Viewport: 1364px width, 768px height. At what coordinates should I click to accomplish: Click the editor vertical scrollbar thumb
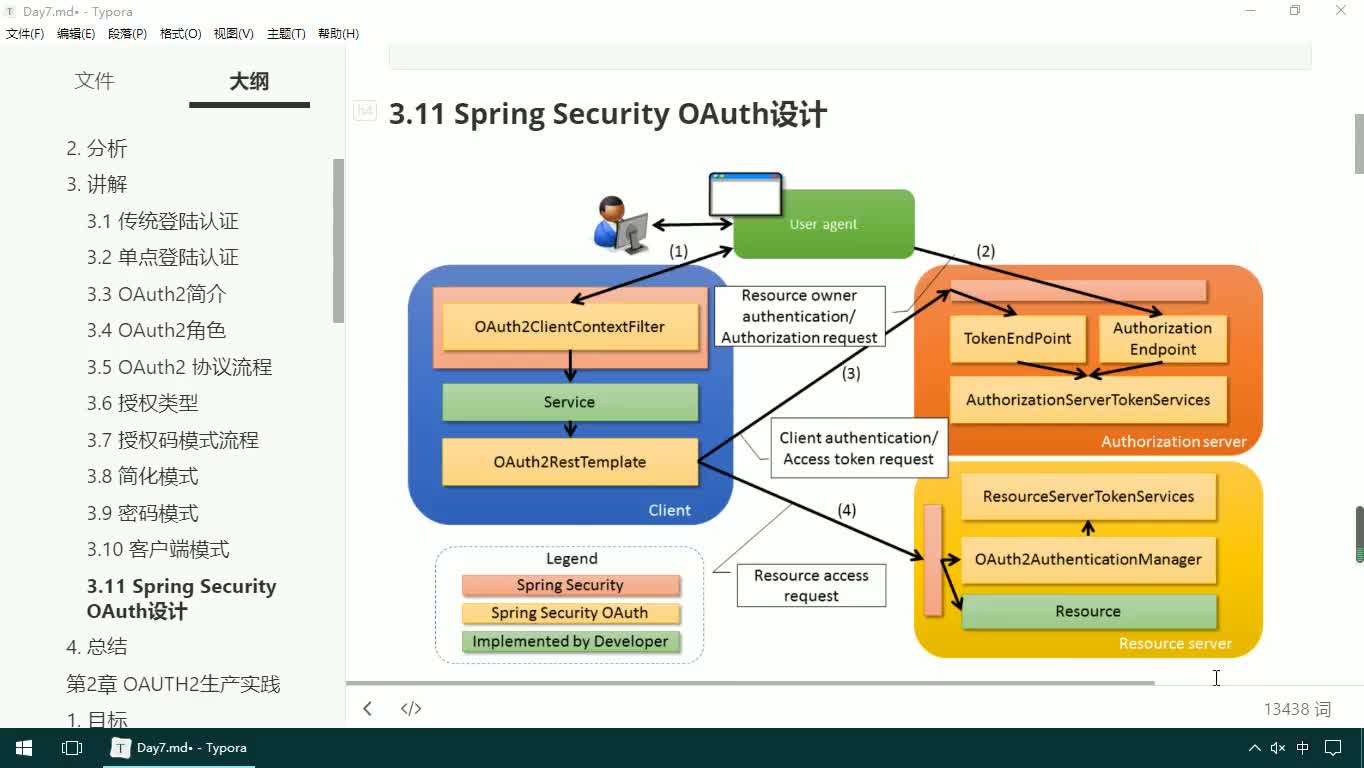click(1359, 143)
